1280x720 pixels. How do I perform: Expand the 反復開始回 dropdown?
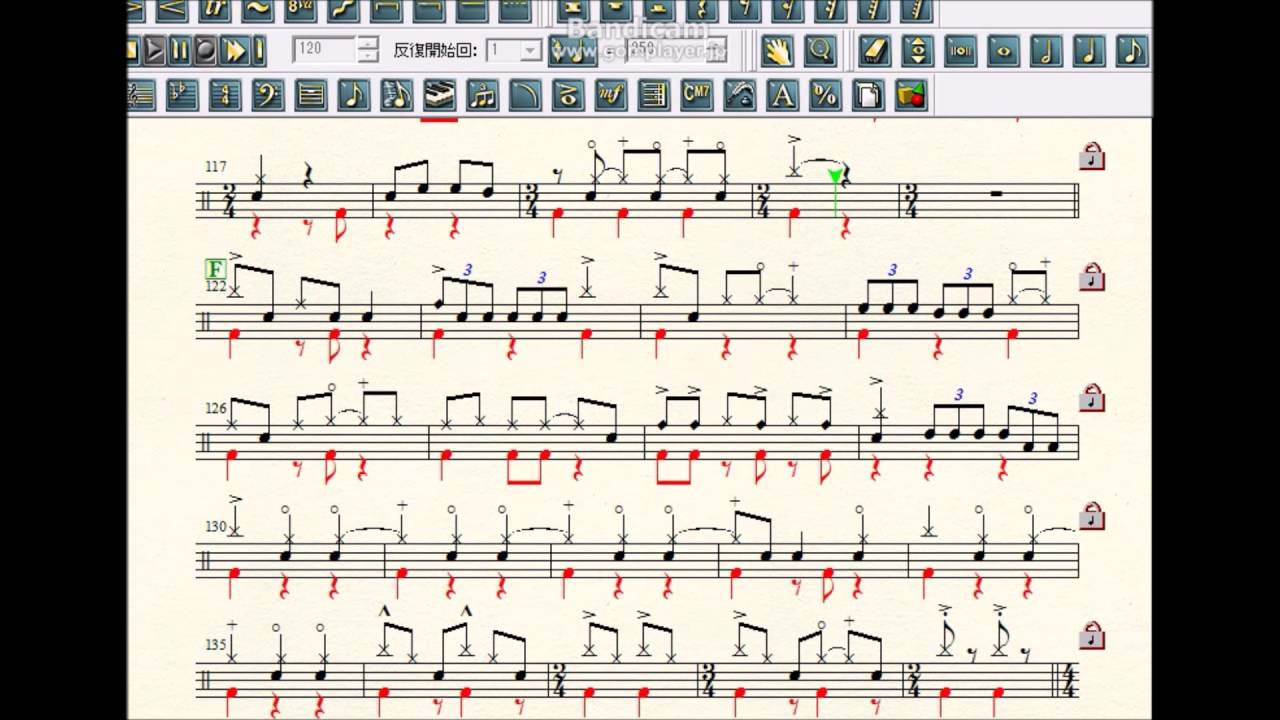(531, 50)
